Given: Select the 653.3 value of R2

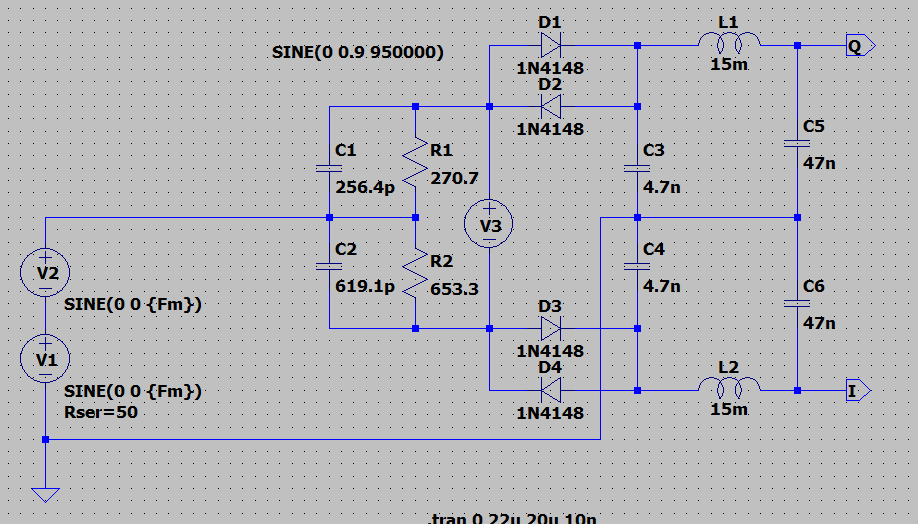Looking at the screenshot, I should coord(454,288).
